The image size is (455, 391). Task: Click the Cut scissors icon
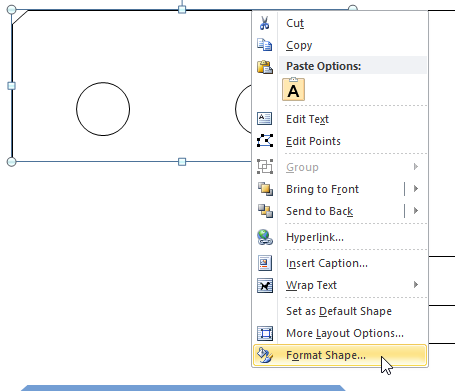pos(265,23)
